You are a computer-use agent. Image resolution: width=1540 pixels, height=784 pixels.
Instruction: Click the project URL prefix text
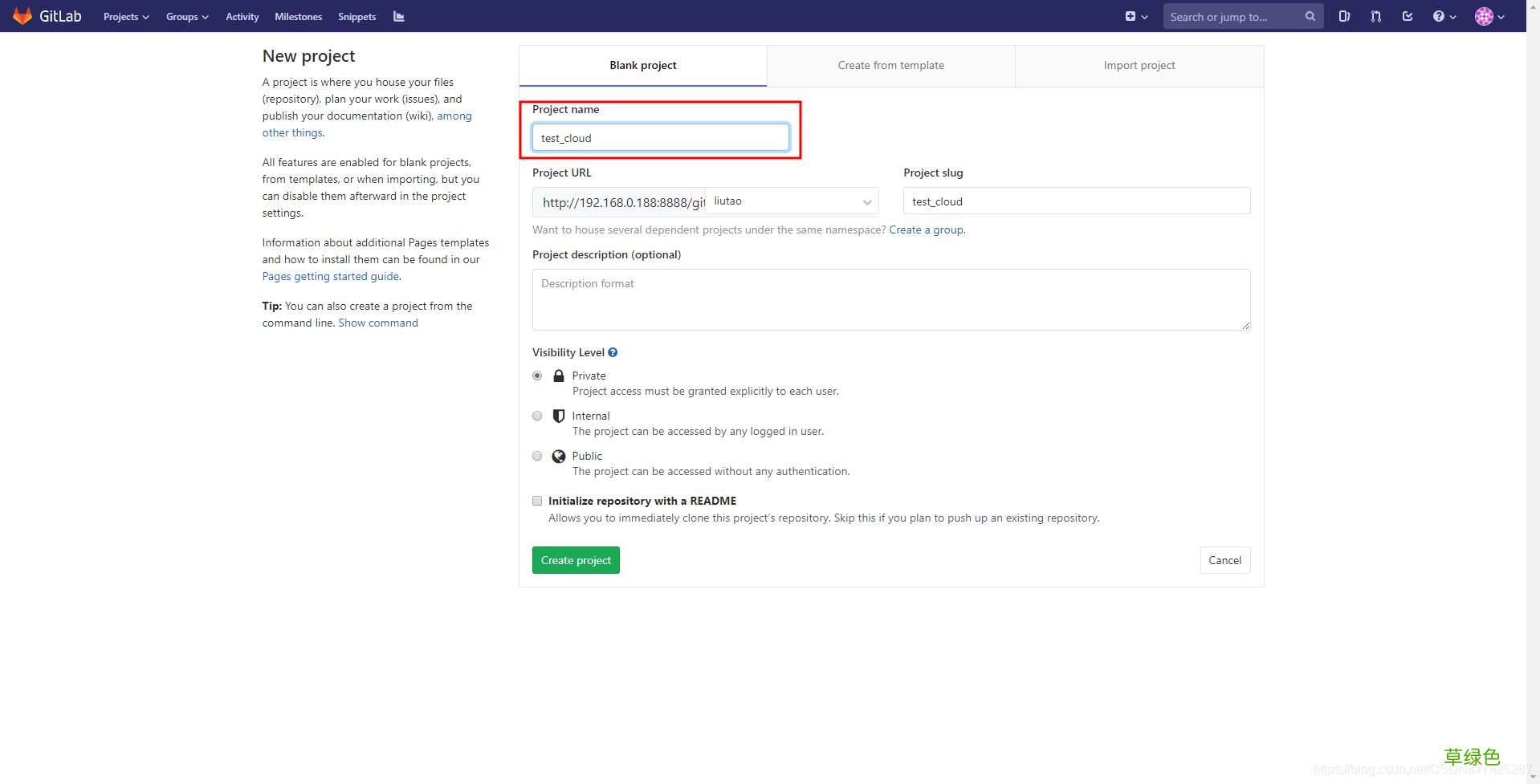click(x=619, y=202)
